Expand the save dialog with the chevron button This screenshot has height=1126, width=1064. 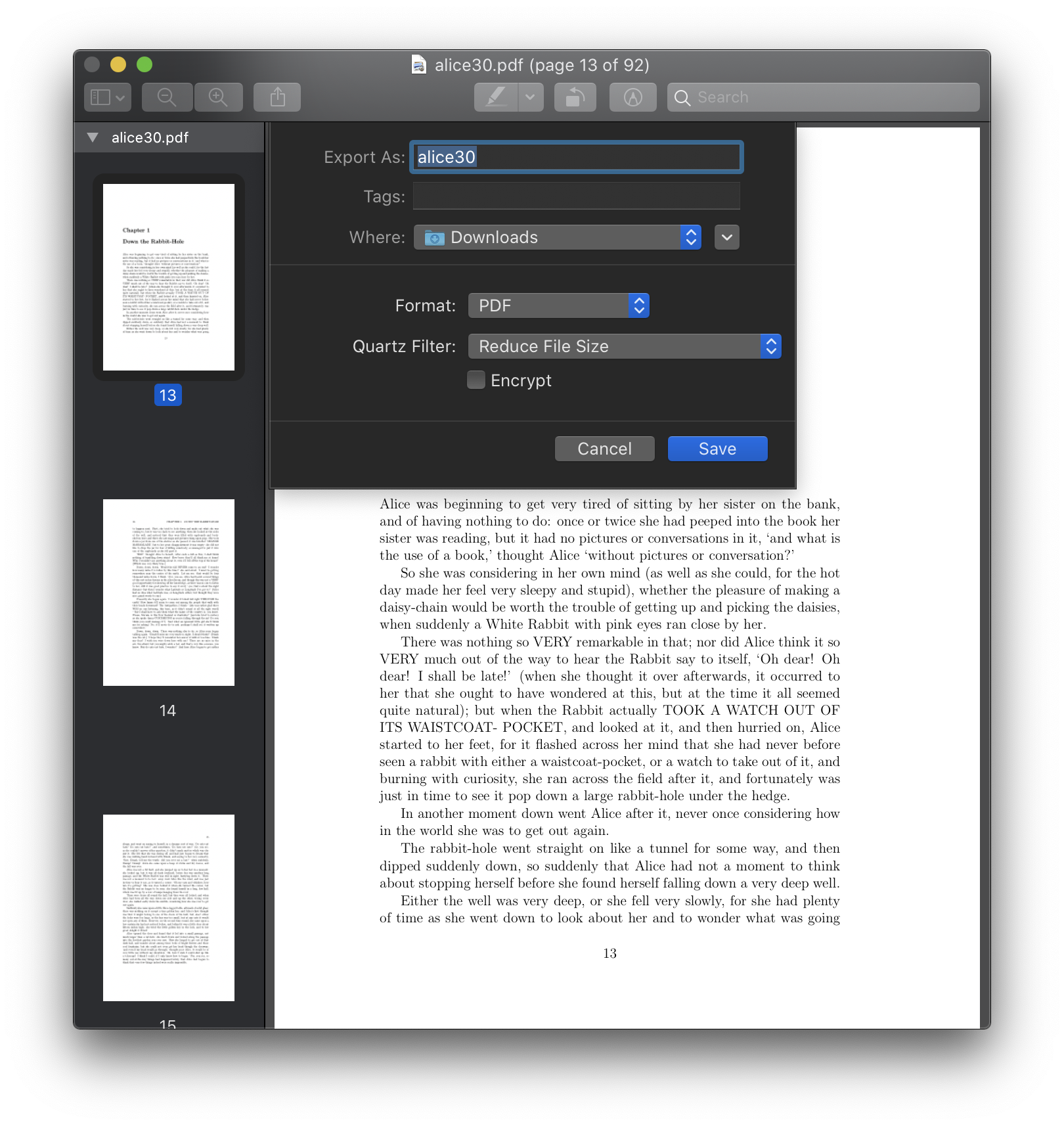tap(726, 237)
